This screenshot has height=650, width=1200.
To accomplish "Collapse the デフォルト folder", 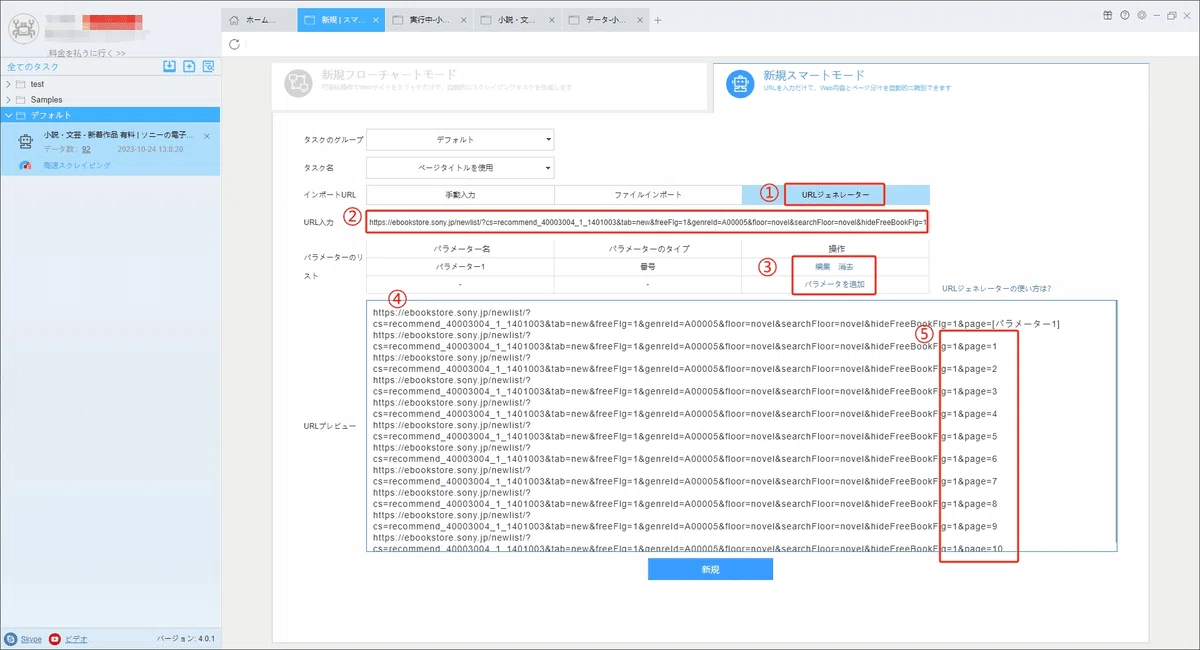I will [9, 115].
